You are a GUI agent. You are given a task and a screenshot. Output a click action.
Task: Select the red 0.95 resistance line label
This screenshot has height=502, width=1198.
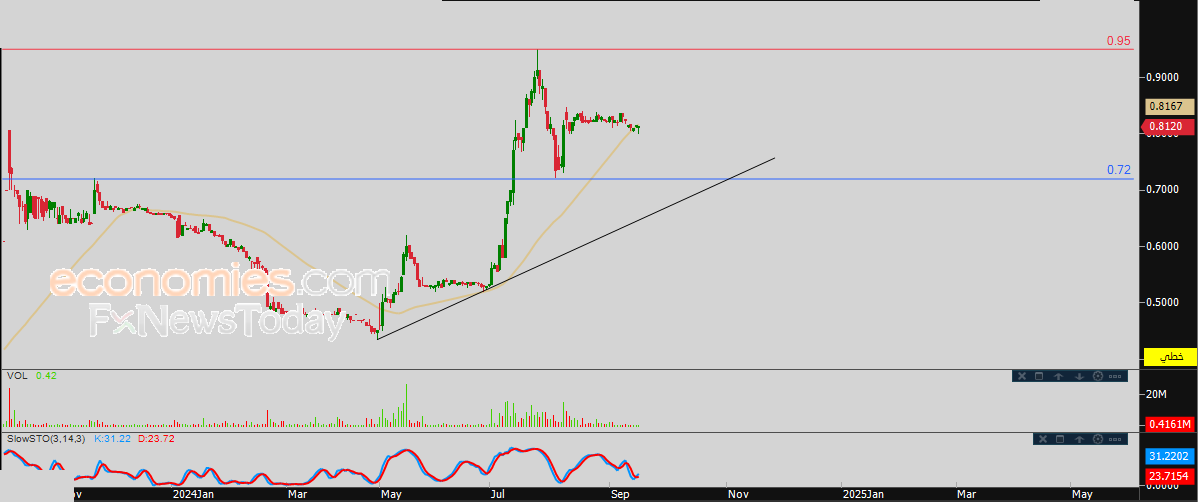point(1119,40)
